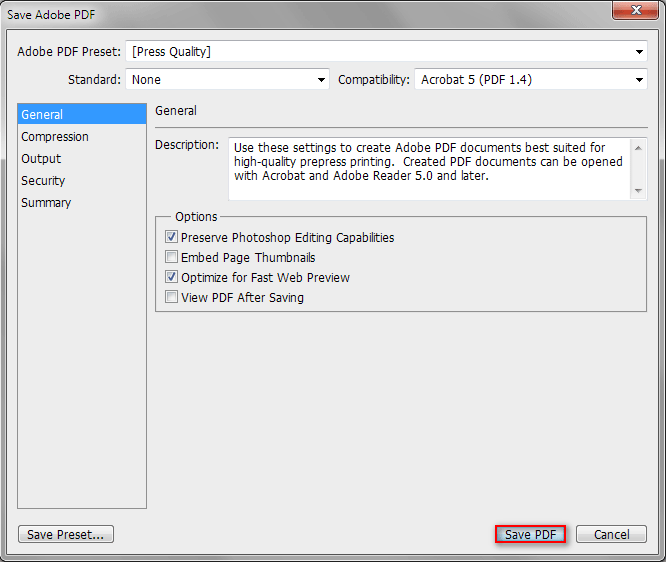Switch to the Summary category

point(82,203)
